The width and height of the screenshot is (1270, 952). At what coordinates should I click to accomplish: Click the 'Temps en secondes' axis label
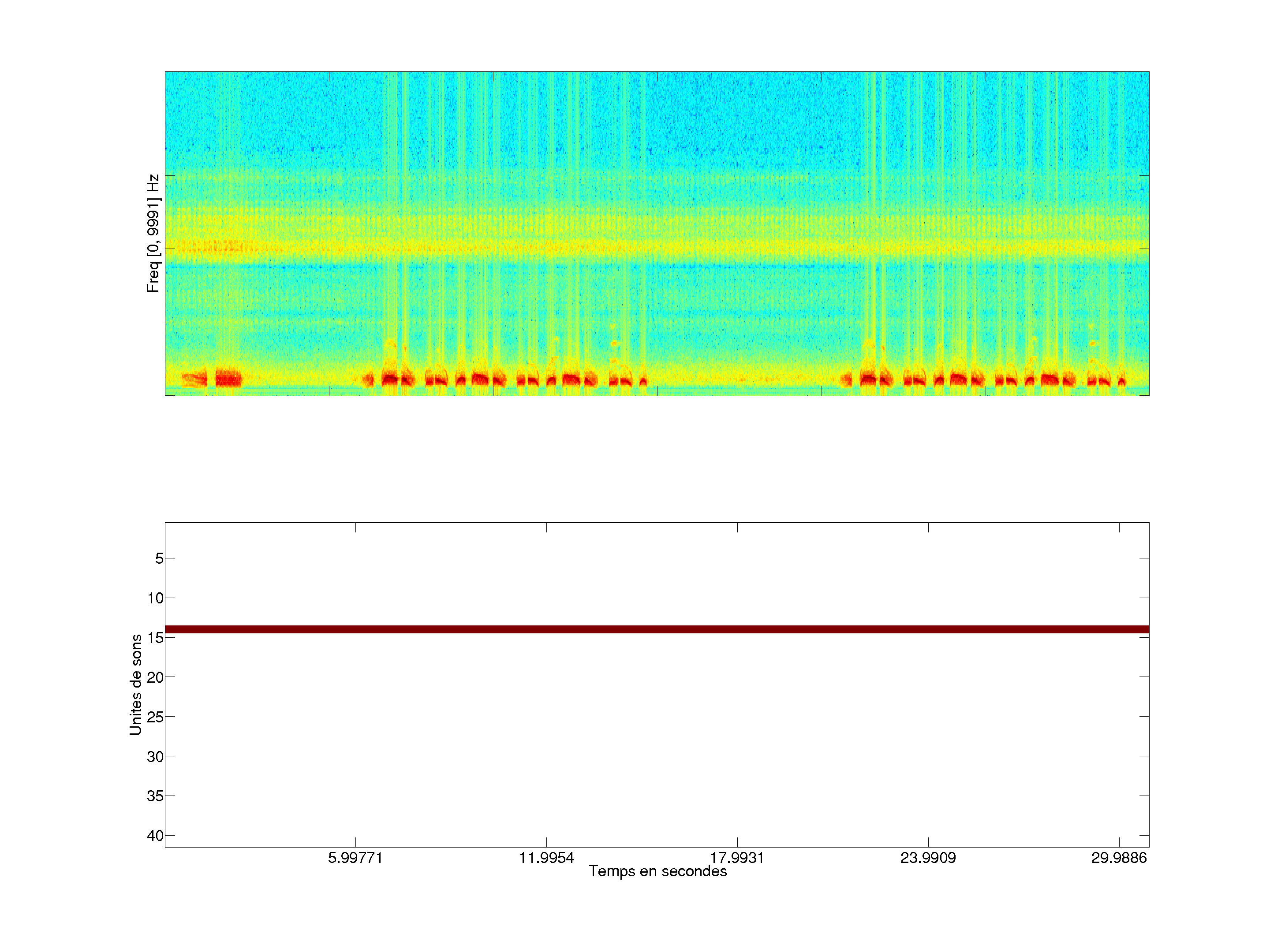(x=657, y=871)
